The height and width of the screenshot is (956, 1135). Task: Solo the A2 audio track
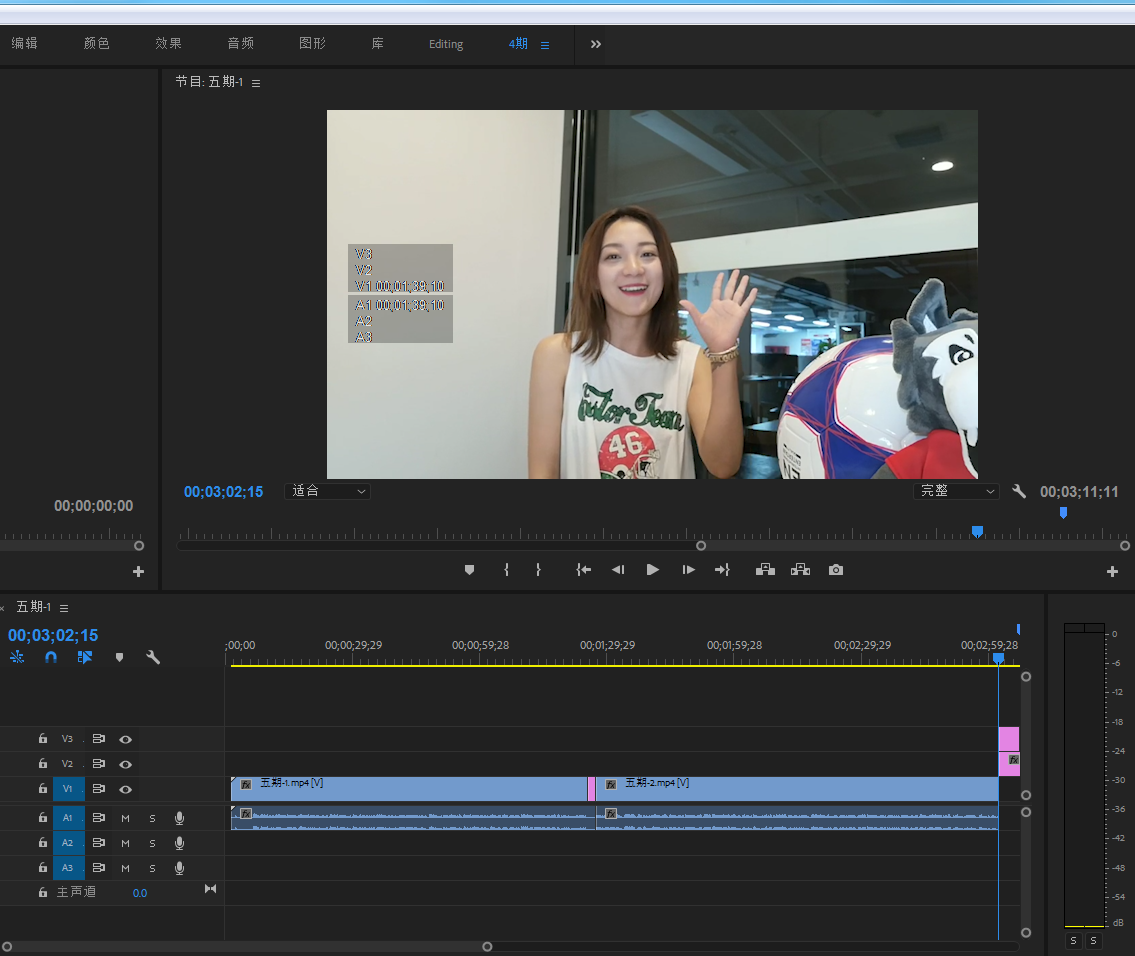tap(152, 843)
